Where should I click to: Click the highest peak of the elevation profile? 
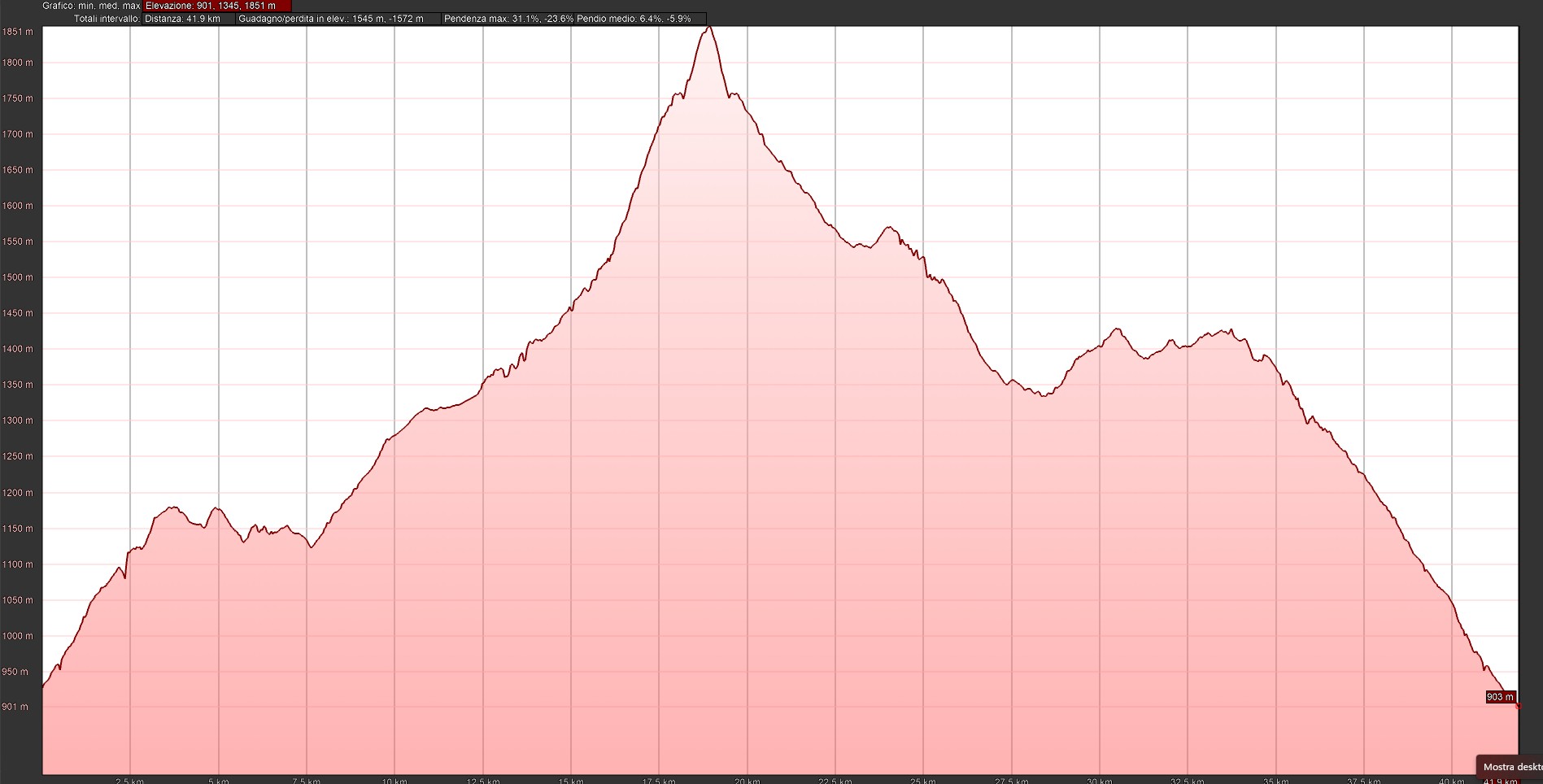(x=708, y=28)
